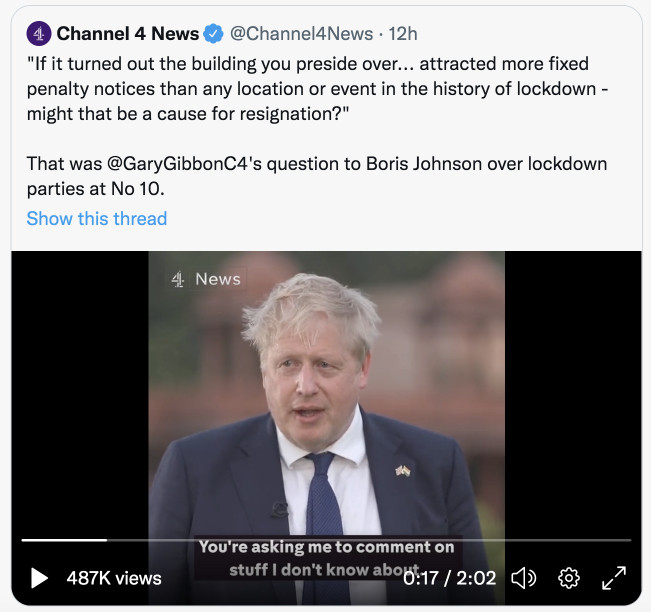Click the 4 News watermark in the video
651x612 pixels.
(206, 279)
